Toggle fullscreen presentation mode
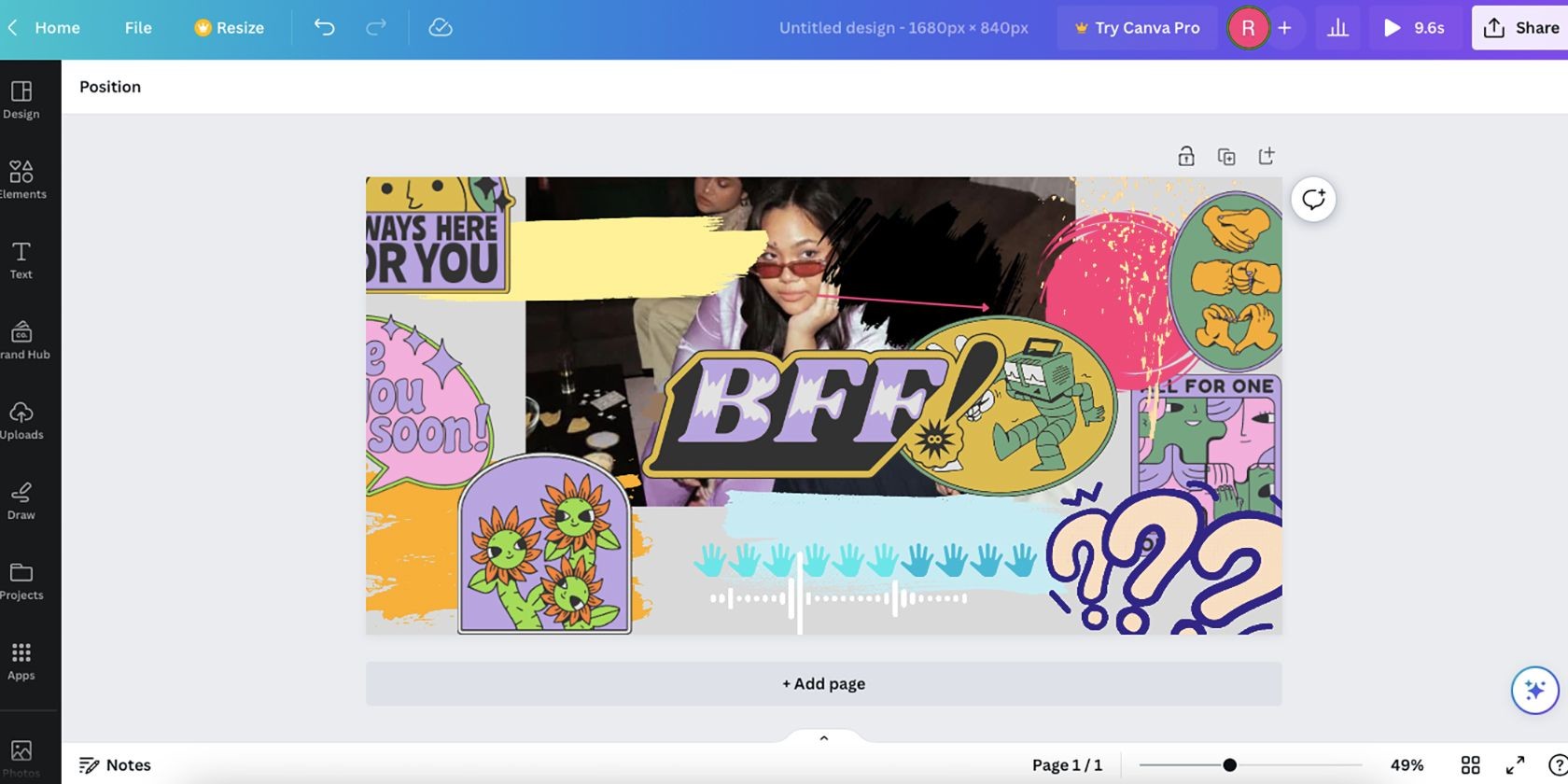The image size is (1568, 784). point(1515,765)
